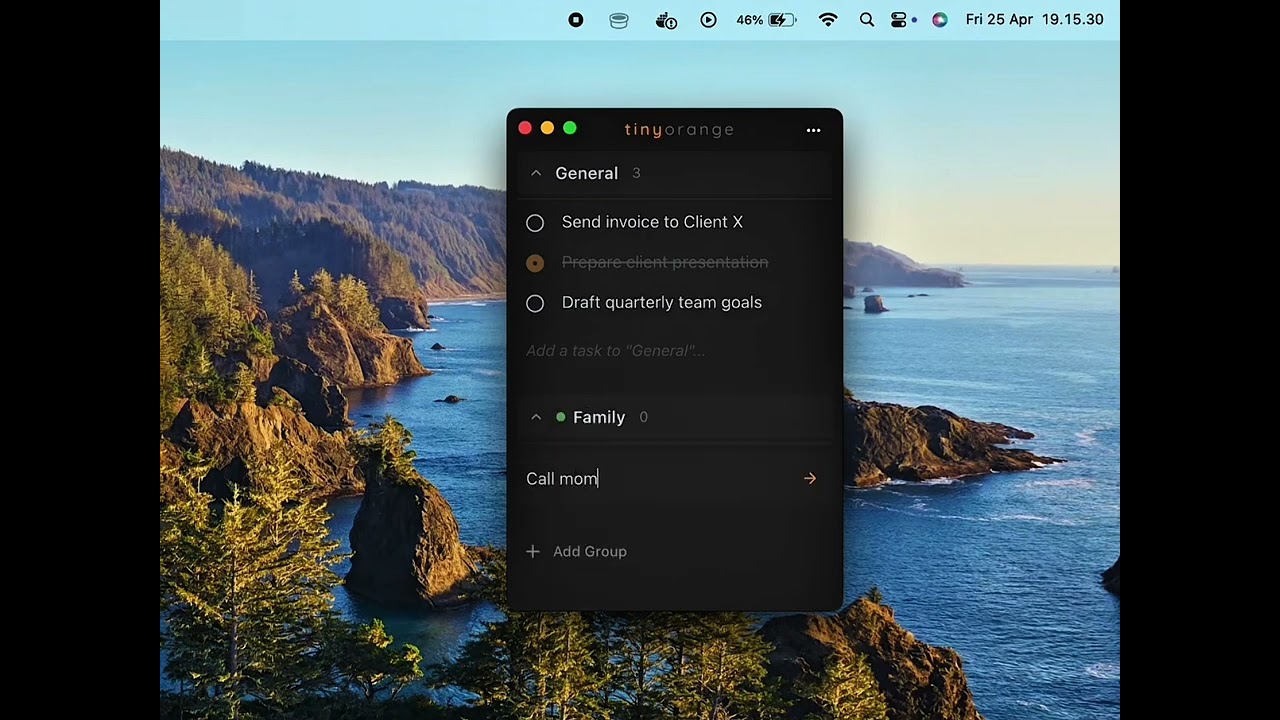Image resolution: width=1280 pixels, height=720 pixels.
Task: Mark Draft quarterly team goals as done
Action: [x=535, y=303]
